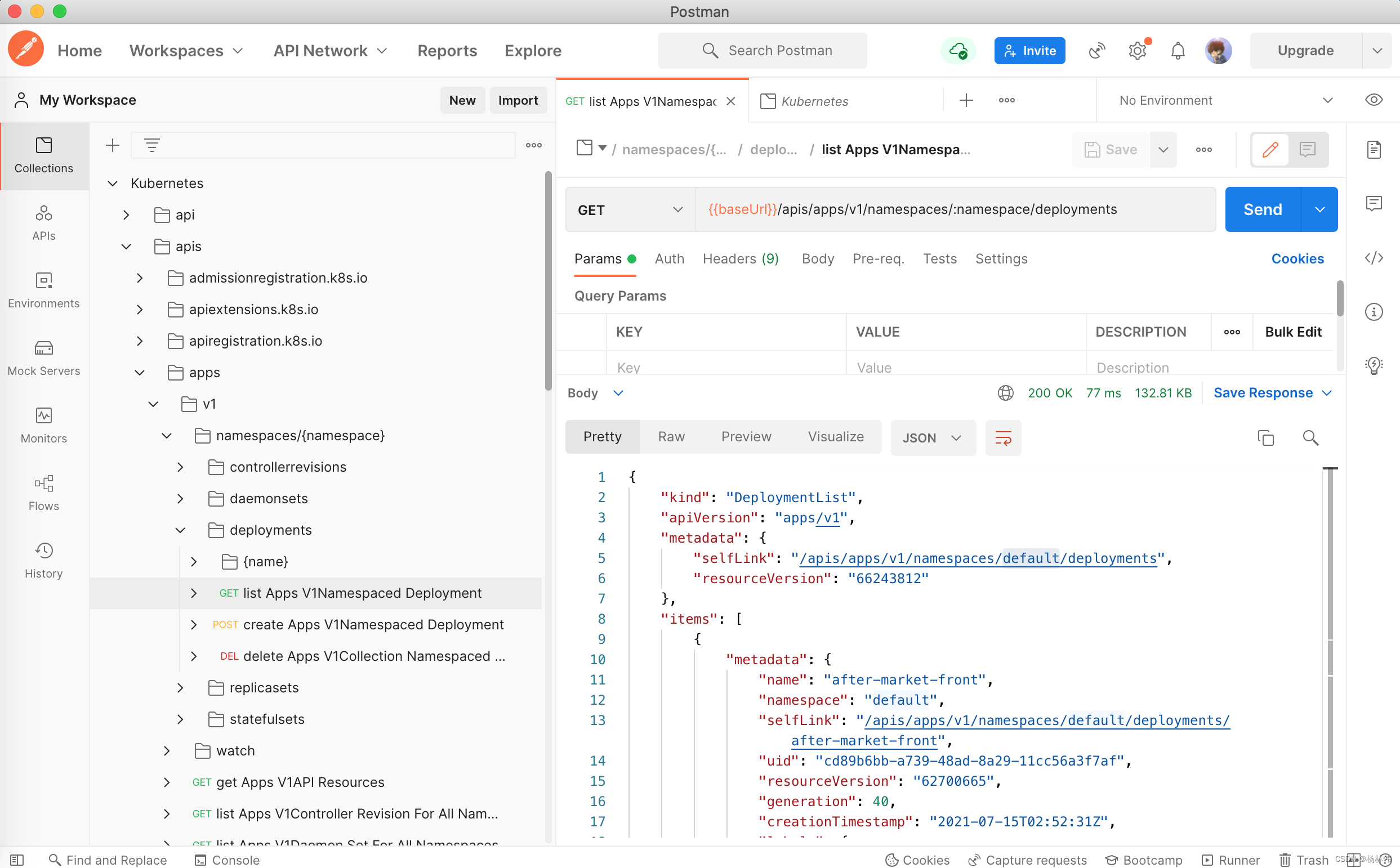Open the Save Response dropdown
Image resolution: width=1400 pixels, height=868 pixels.
[x=1272, y=393]
